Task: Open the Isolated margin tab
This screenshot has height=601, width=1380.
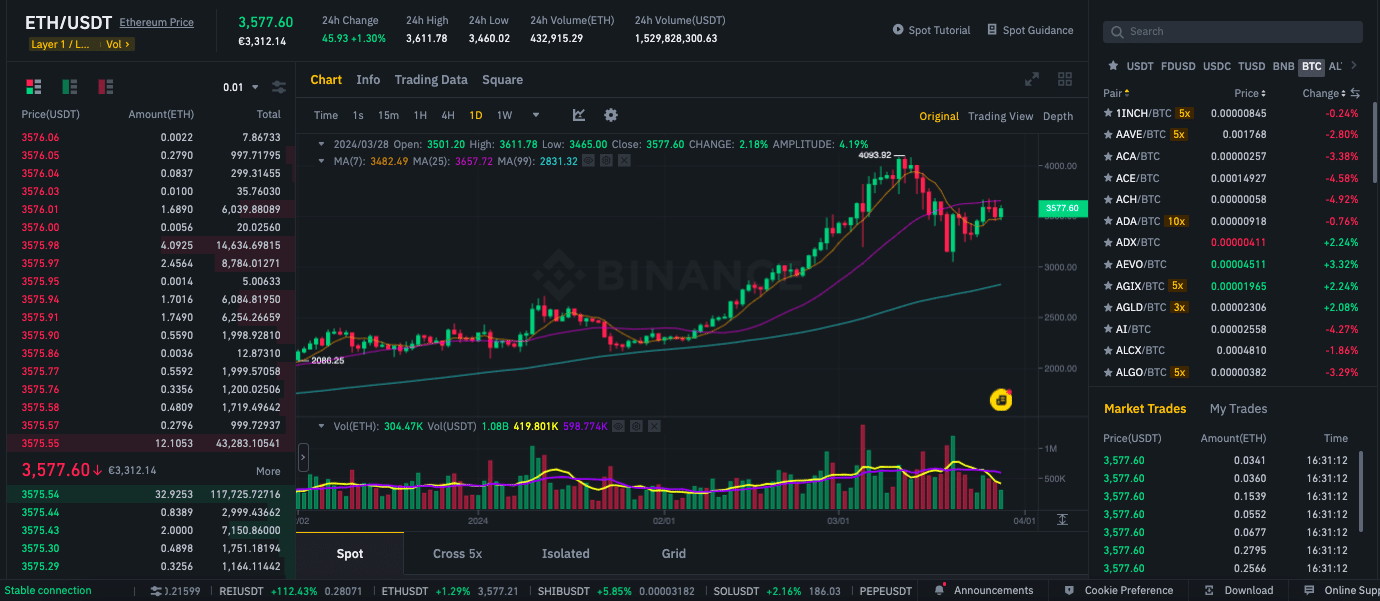Action: point(565,553)
